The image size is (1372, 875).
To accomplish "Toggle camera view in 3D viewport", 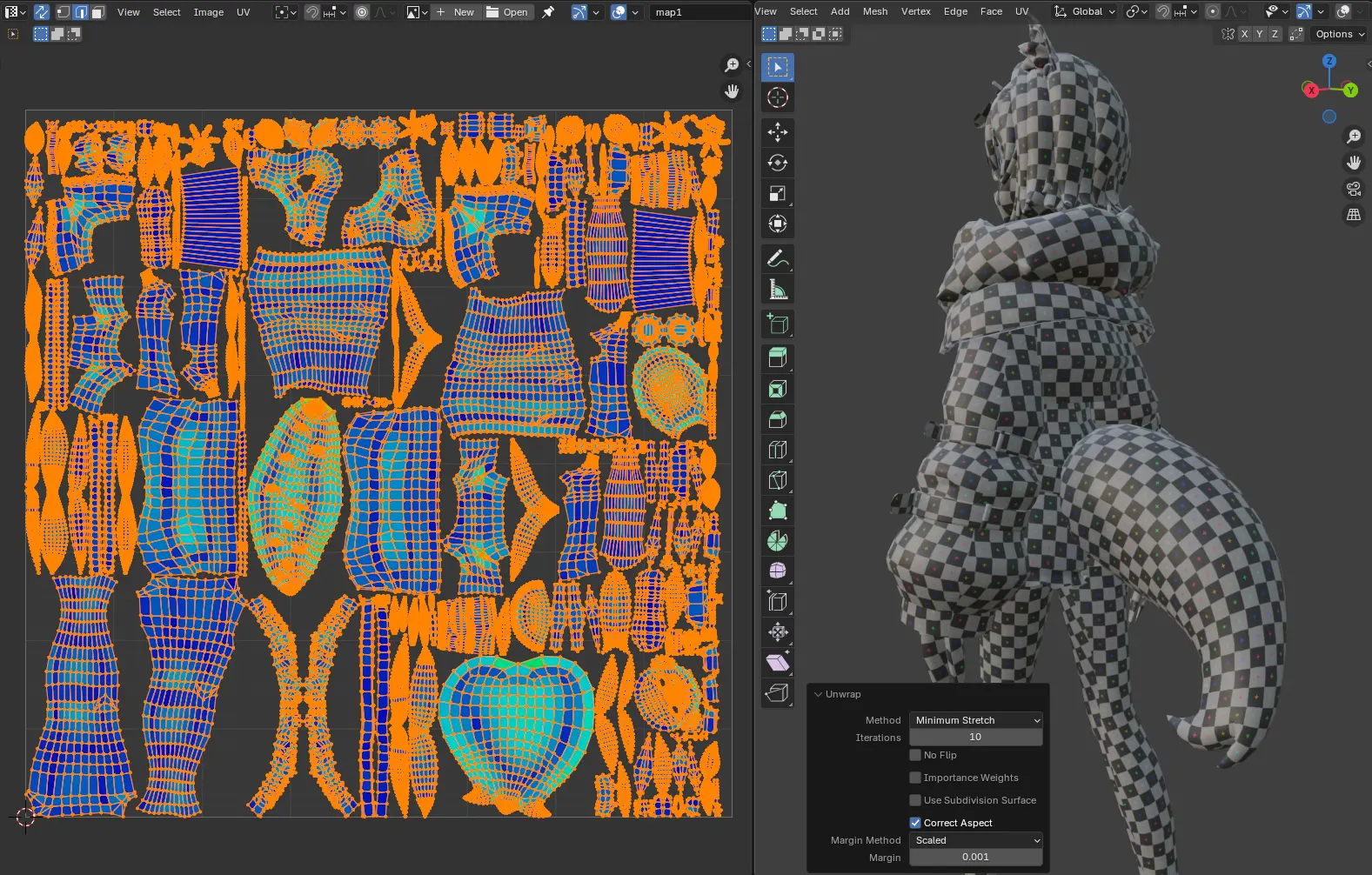I will click(1354, 189).
